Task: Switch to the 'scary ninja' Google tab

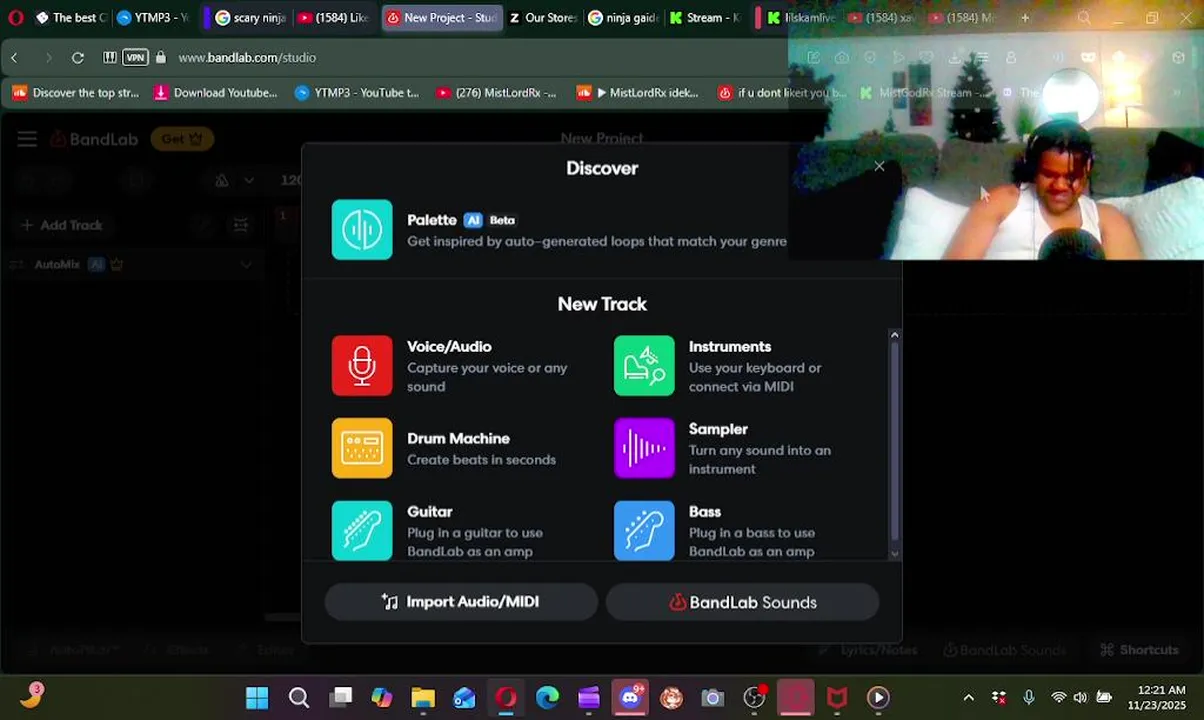Action: (x=248, y=18)
